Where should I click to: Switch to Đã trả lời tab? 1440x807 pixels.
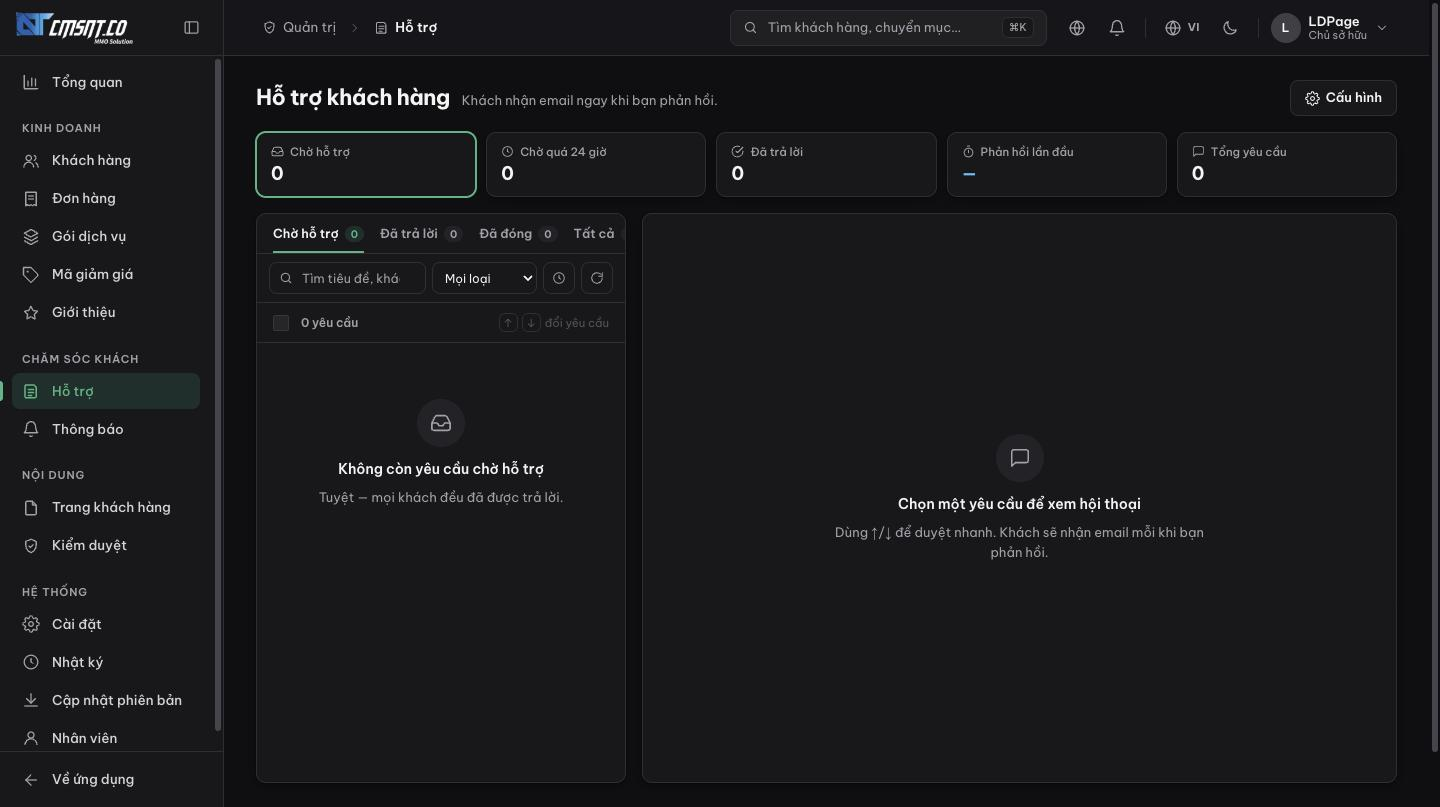click(420, 234)
